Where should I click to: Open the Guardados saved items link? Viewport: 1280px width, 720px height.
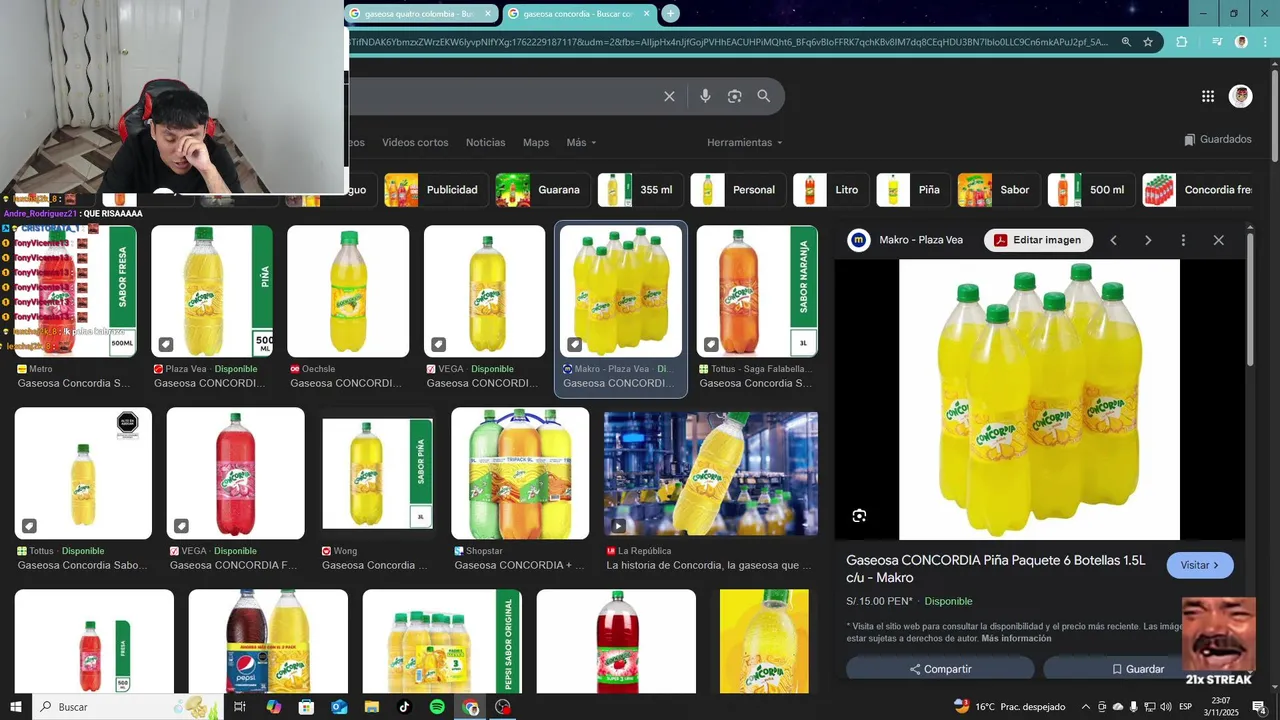tap(1217, 140)
